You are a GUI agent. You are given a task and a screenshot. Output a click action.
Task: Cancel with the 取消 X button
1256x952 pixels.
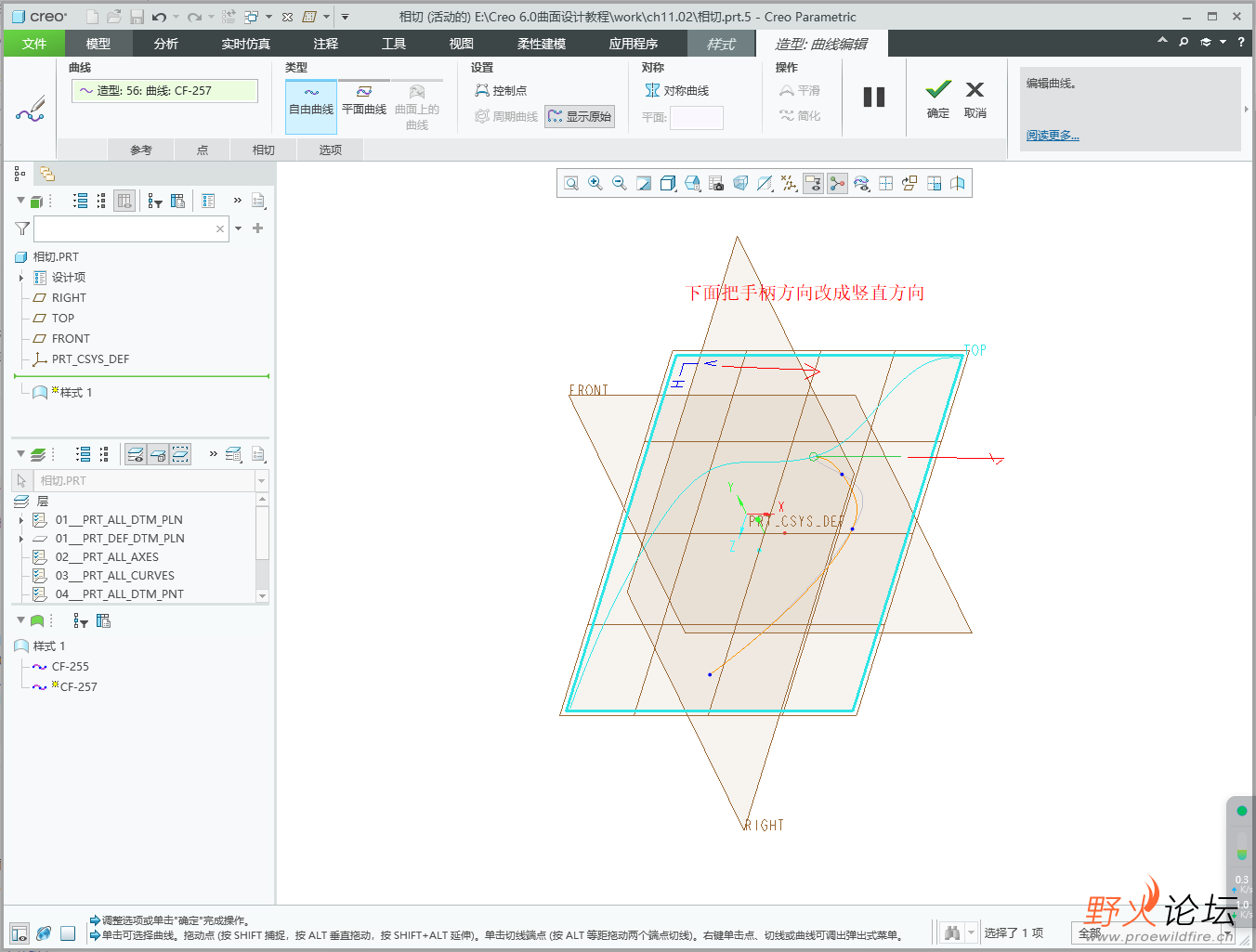pyautogui.click(x=975, y=98)
